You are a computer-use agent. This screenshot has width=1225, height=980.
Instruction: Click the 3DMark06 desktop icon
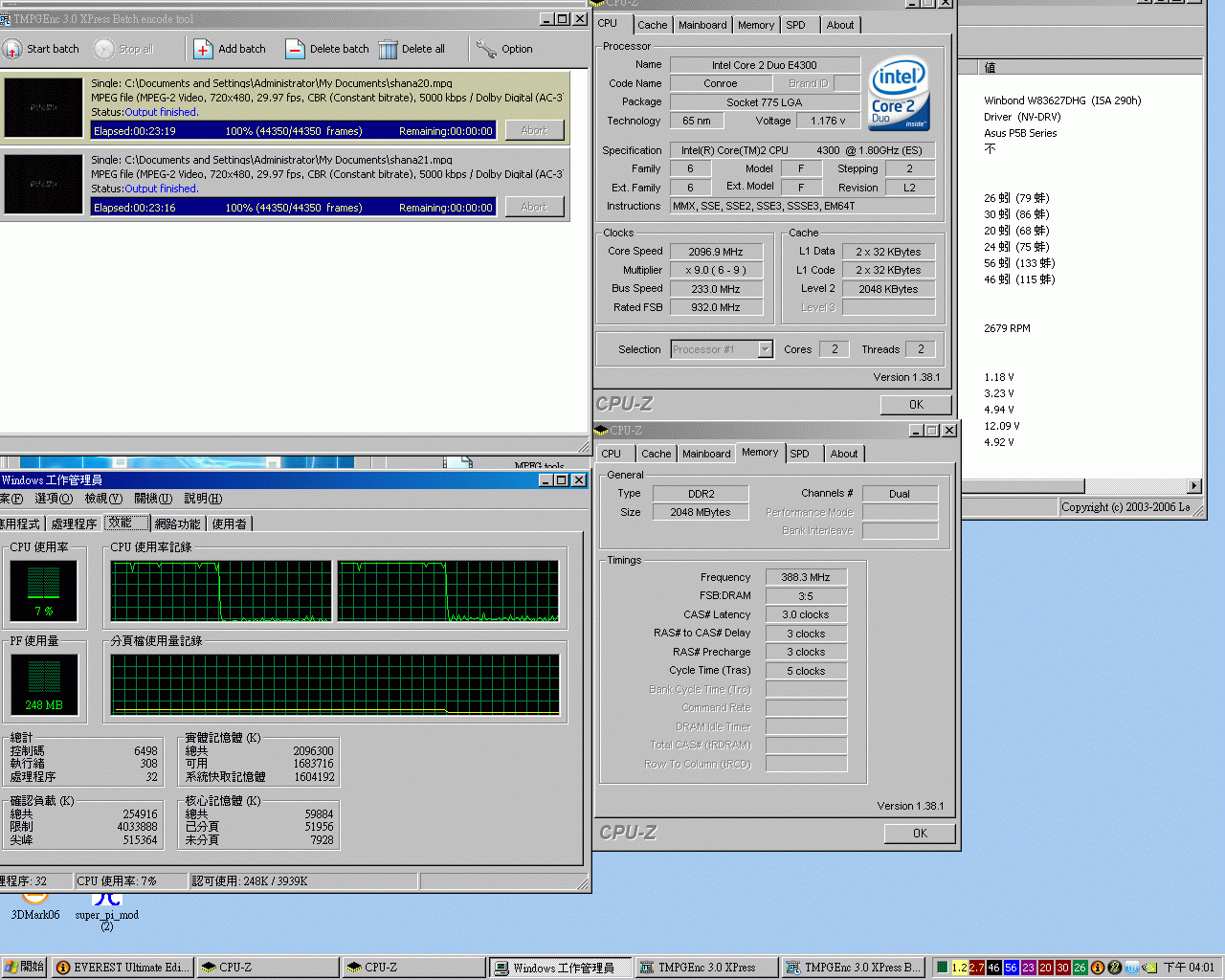click(x=35, y=905)
